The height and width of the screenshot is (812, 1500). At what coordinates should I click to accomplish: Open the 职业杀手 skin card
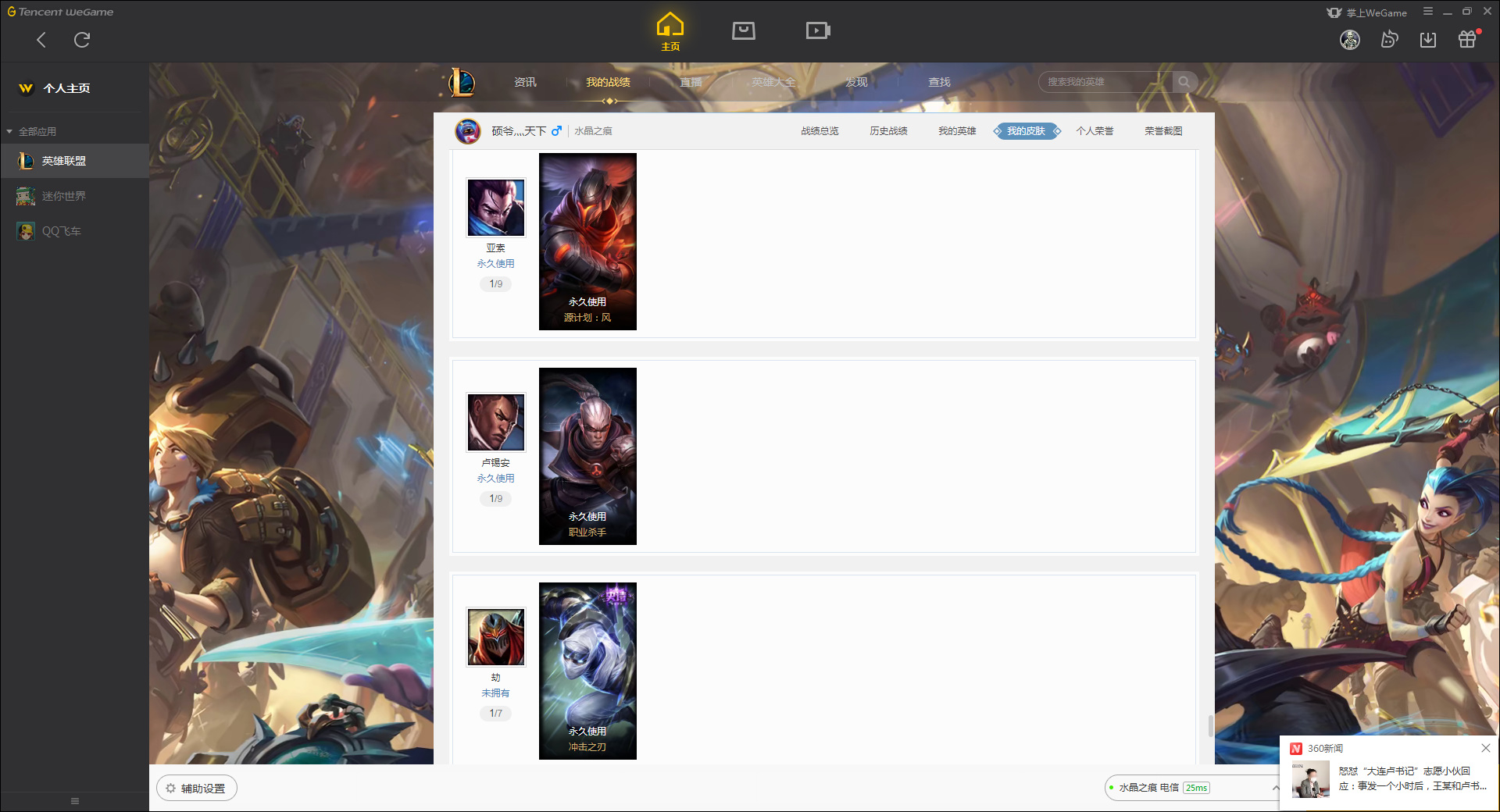coord(587,456)
